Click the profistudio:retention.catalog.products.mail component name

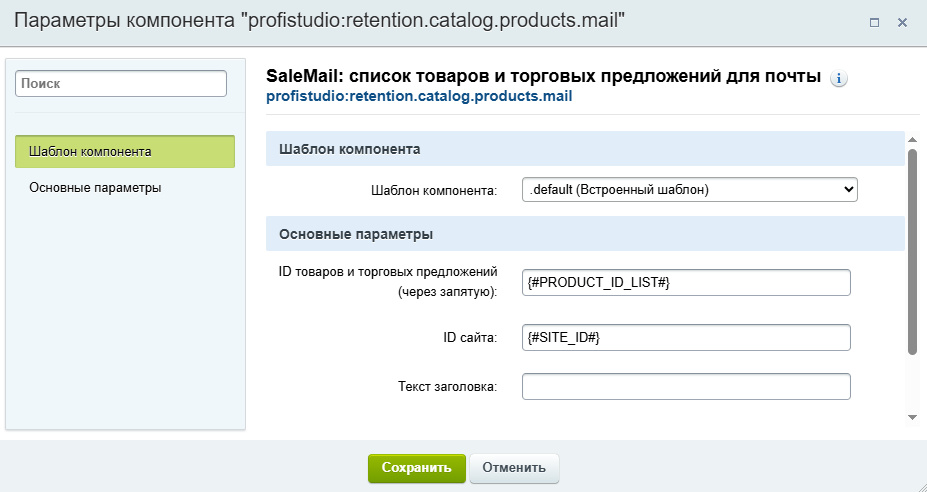point(419,97)
